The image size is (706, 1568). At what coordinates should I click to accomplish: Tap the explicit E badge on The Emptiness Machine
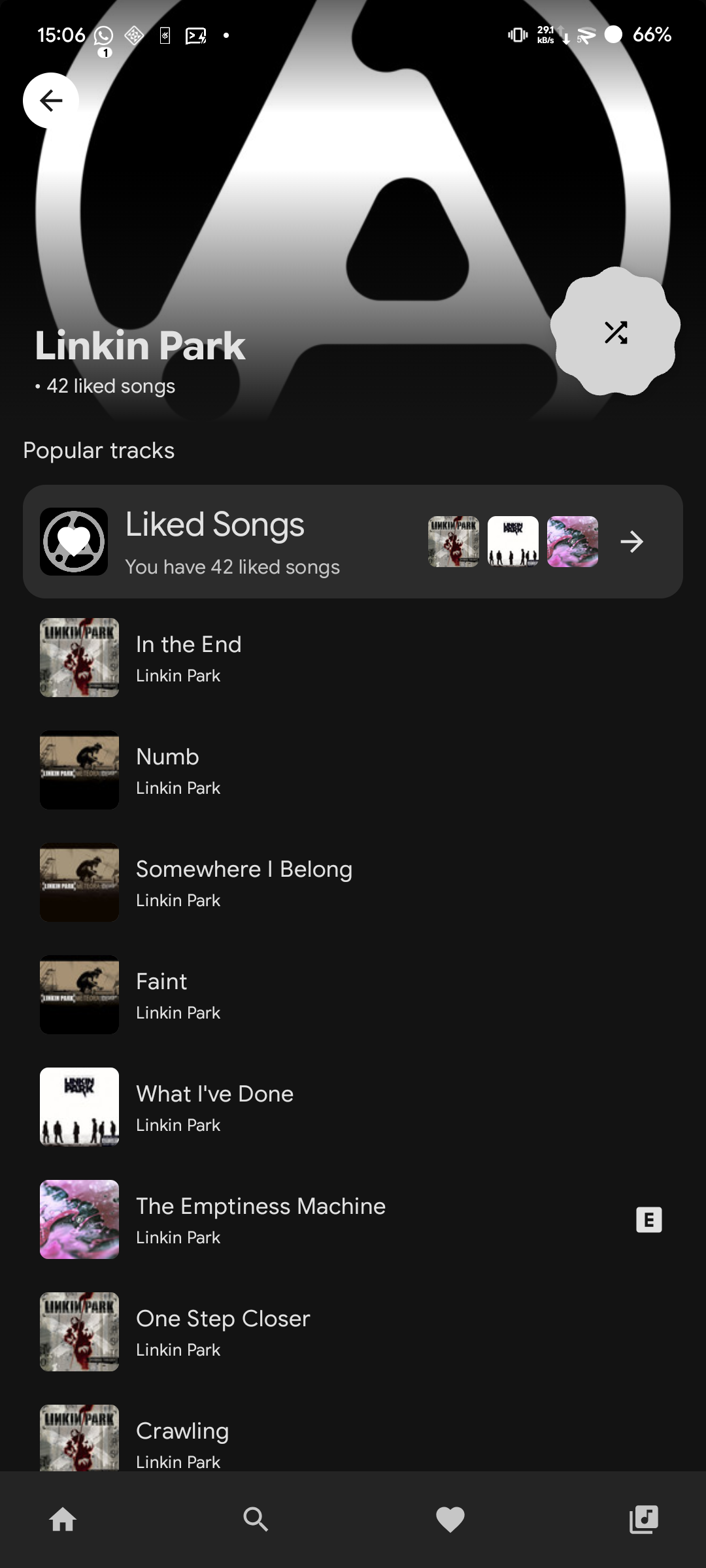[648, 1219]
